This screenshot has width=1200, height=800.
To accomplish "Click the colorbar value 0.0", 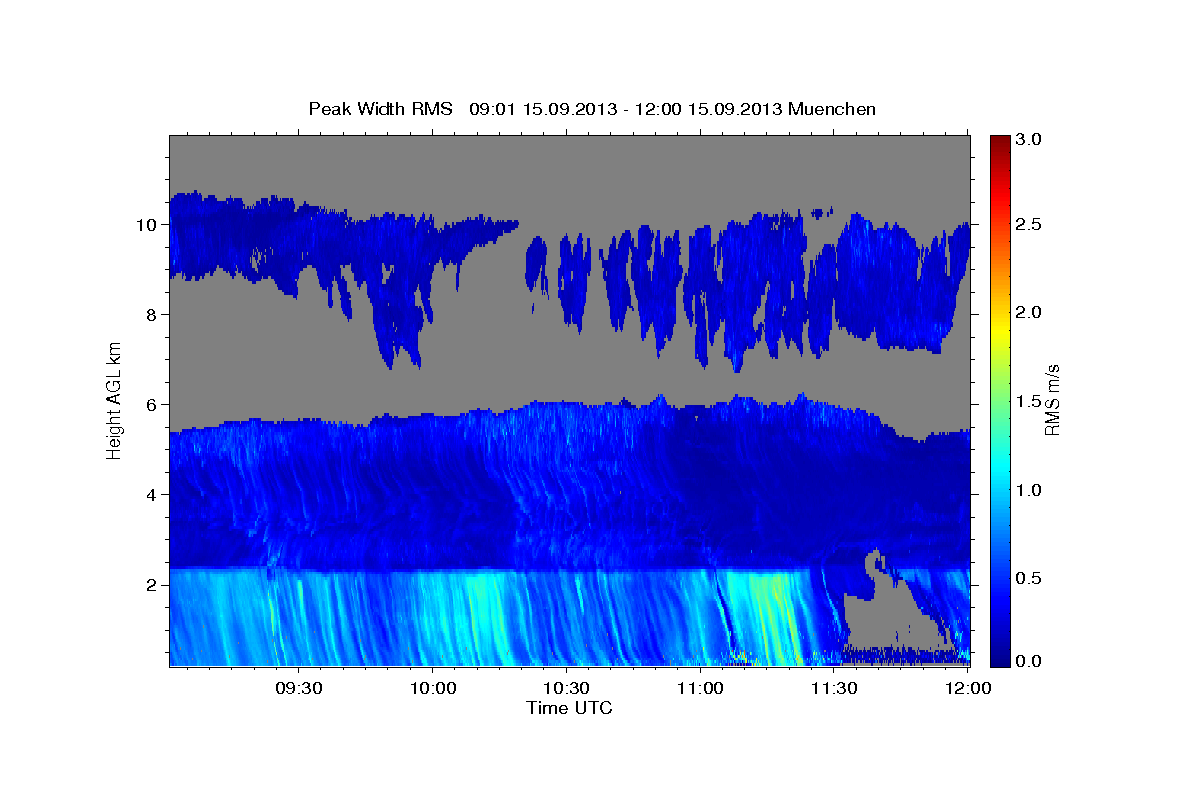I will coord(1029,661).
